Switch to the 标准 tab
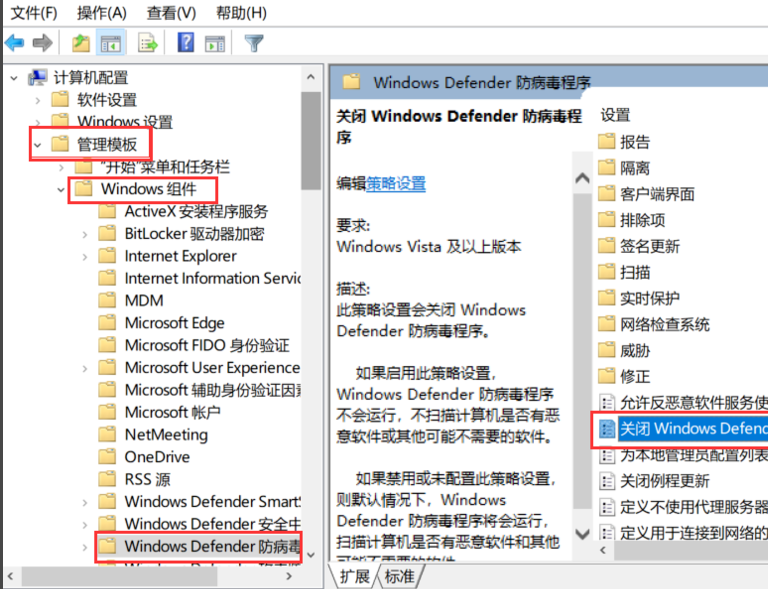Screen dimensions: 768x589 tap(400, 576)
